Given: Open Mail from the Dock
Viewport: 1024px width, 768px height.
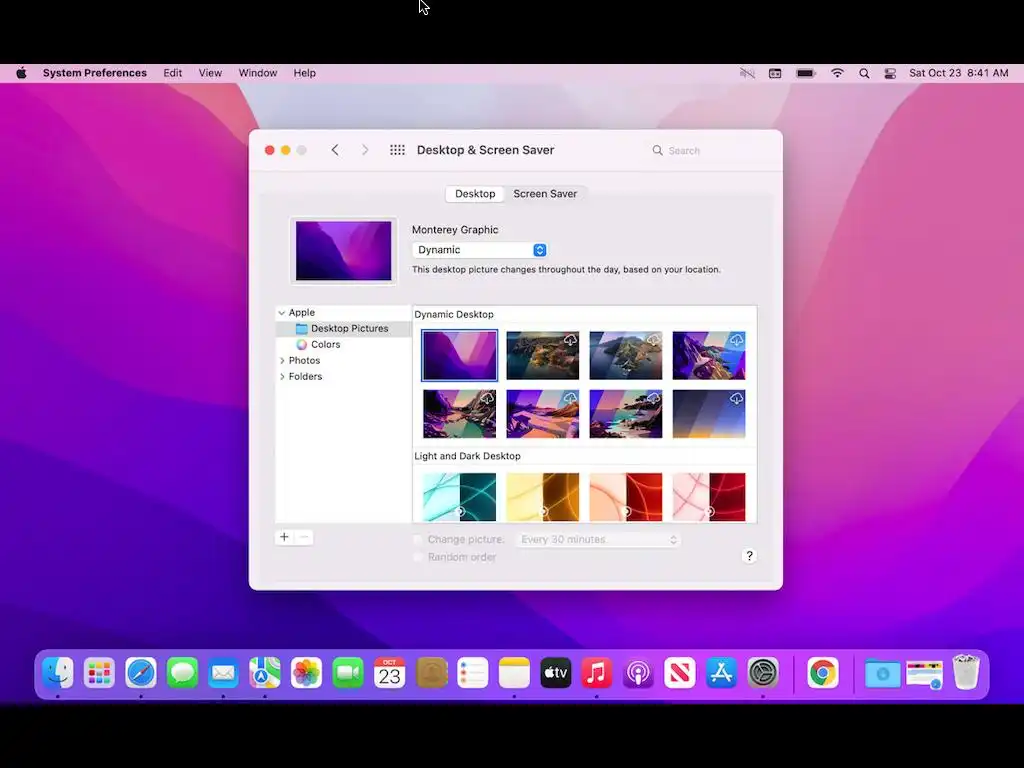Looking at the screenshot, I should 223,673.
